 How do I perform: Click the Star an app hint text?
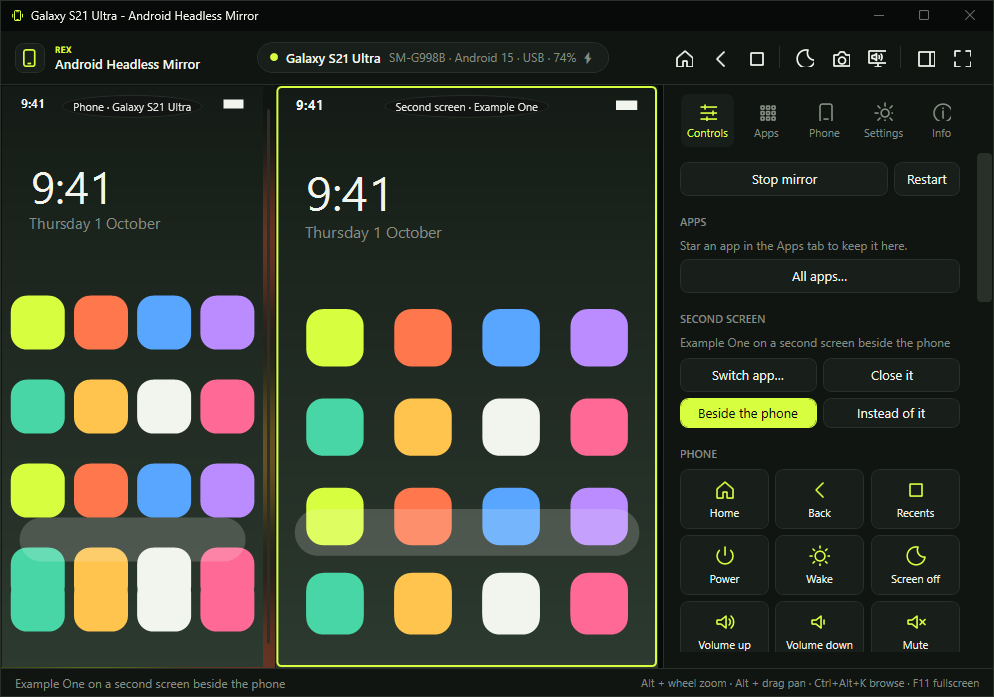(794, 246)
